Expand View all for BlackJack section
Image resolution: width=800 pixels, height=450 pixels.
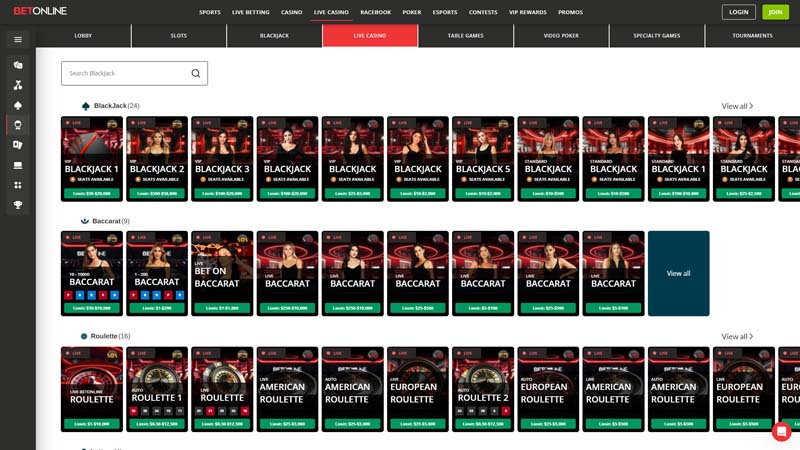click(x=737, y=106)
